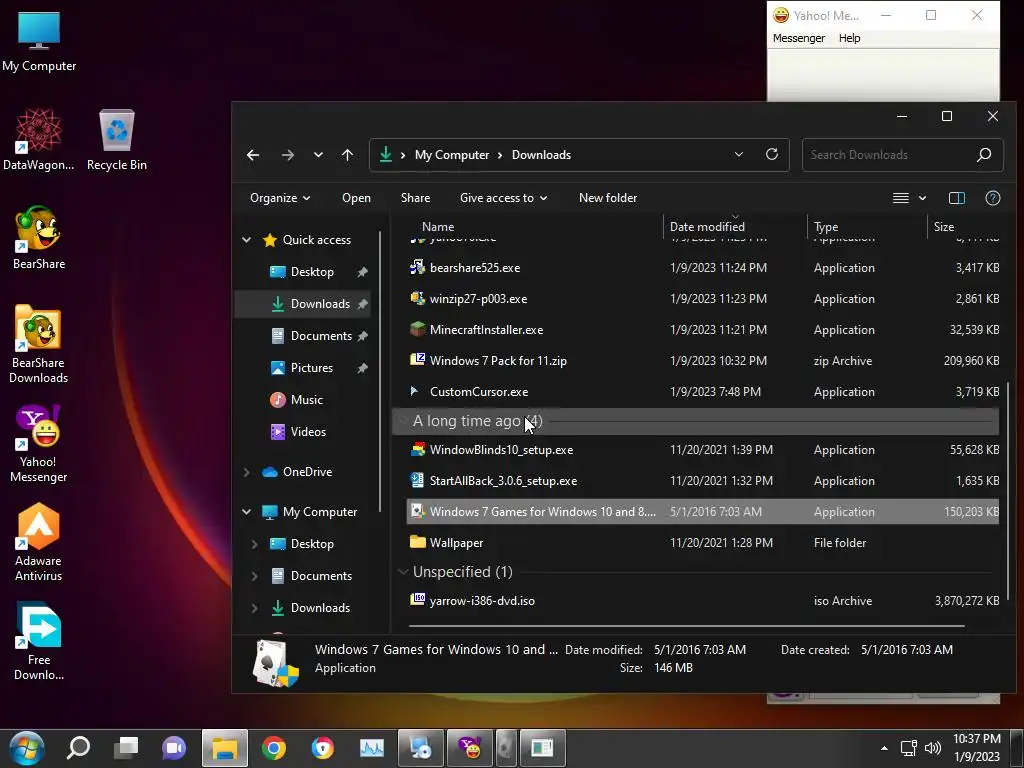Open My Computer desktop icon
The image size is (1024, 768).
39,40
